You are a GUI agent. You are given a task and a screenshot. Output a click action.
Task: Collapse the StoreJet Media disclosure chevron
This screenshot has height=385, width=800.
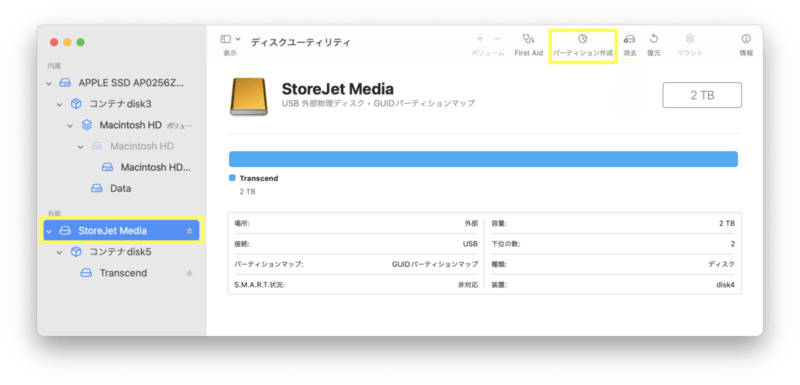(x=49, y=231)
